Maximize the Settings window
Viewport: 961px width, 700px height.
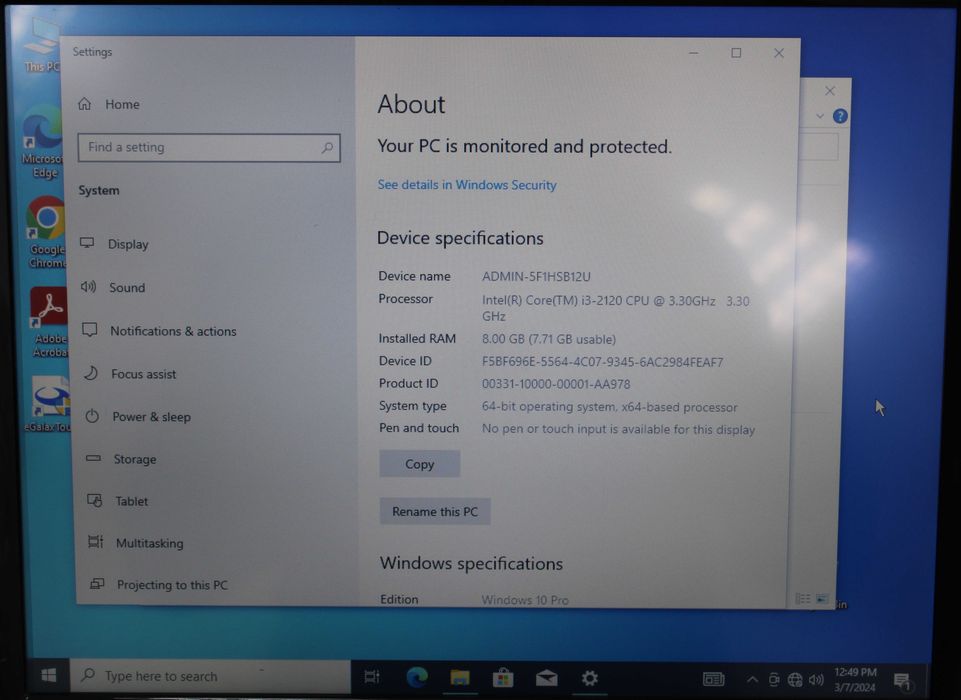[x=736, y=53]
